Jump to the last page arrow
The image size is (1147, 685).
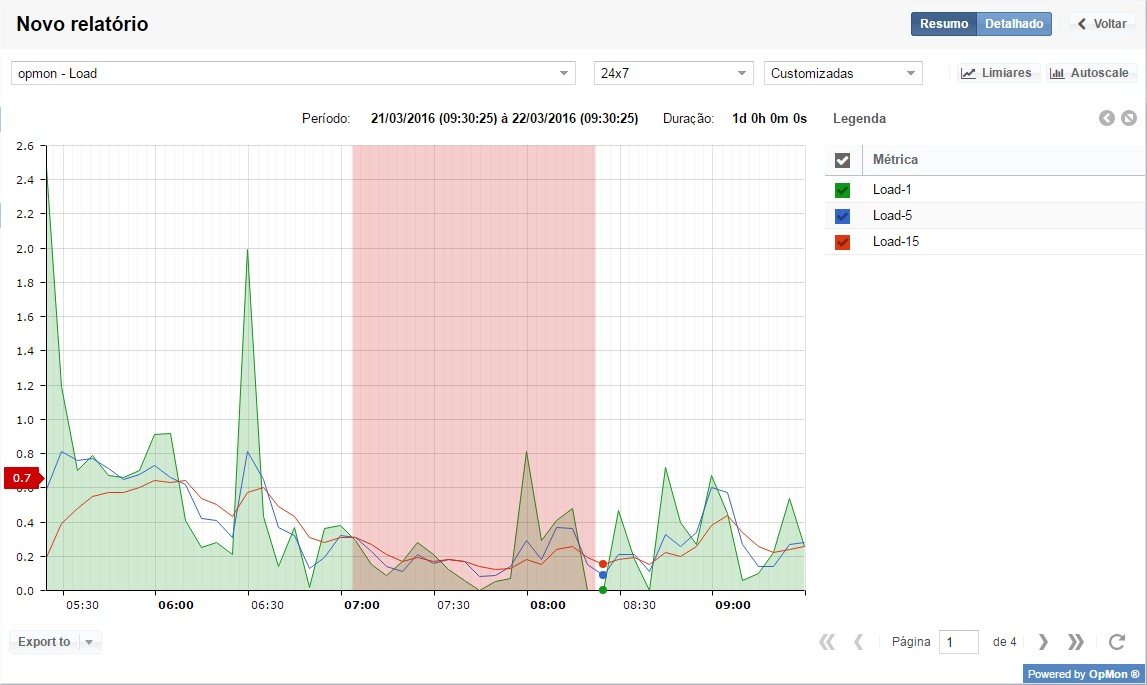click(1076, 642)
